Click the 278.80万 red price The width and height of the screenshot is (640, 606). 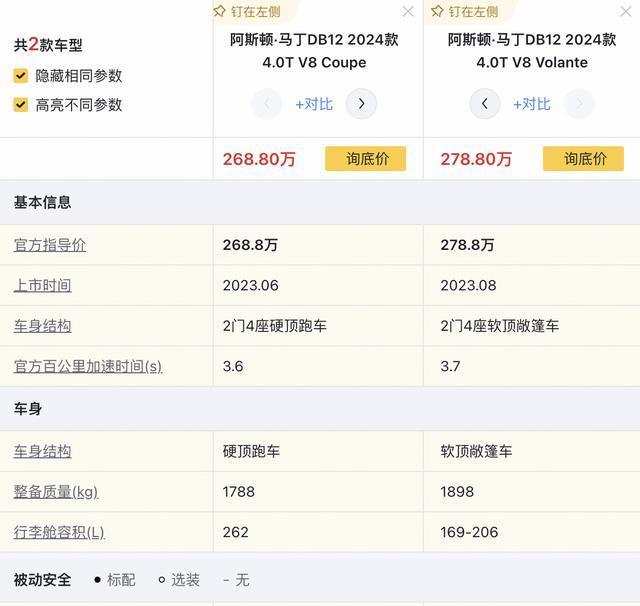pyautogui.click(x=476, y=159)
